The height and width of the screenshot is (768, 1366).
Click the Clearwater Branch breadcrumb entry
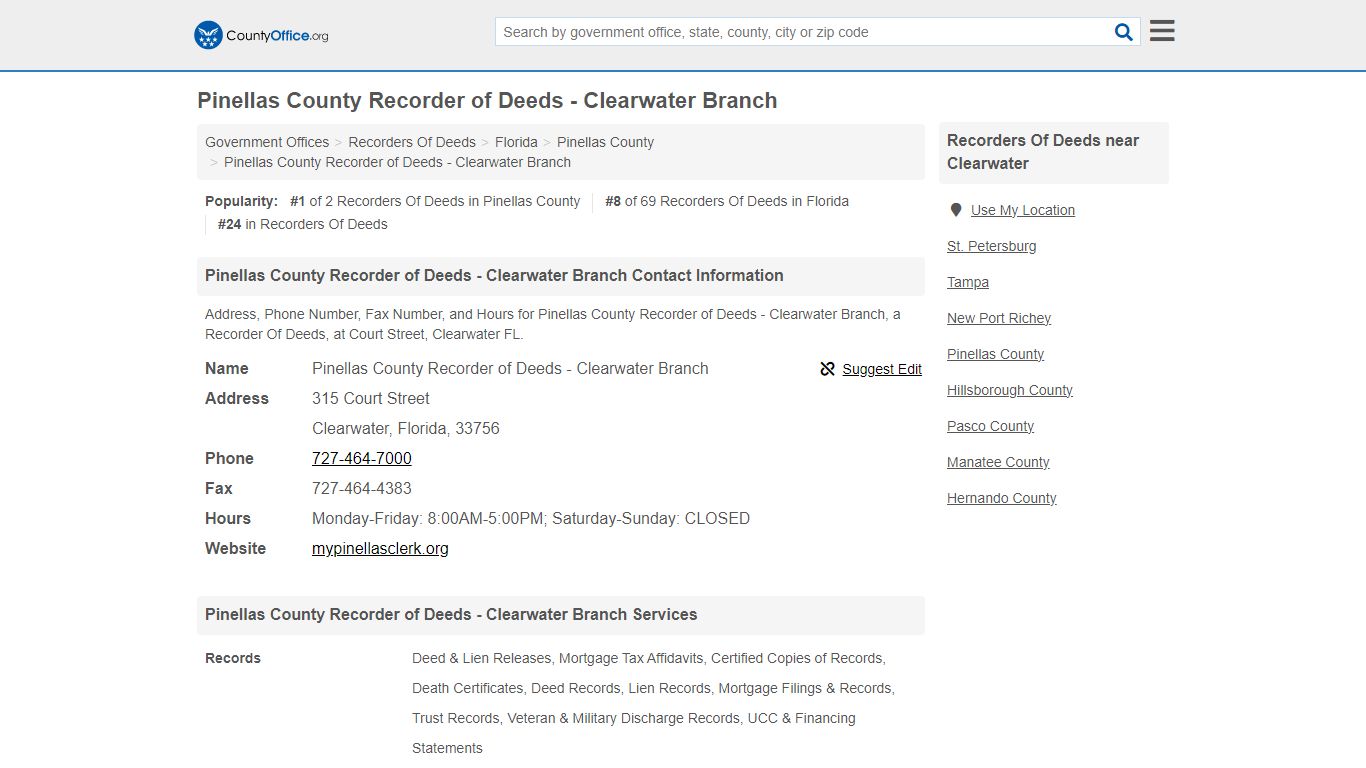(x=397, y=162)
